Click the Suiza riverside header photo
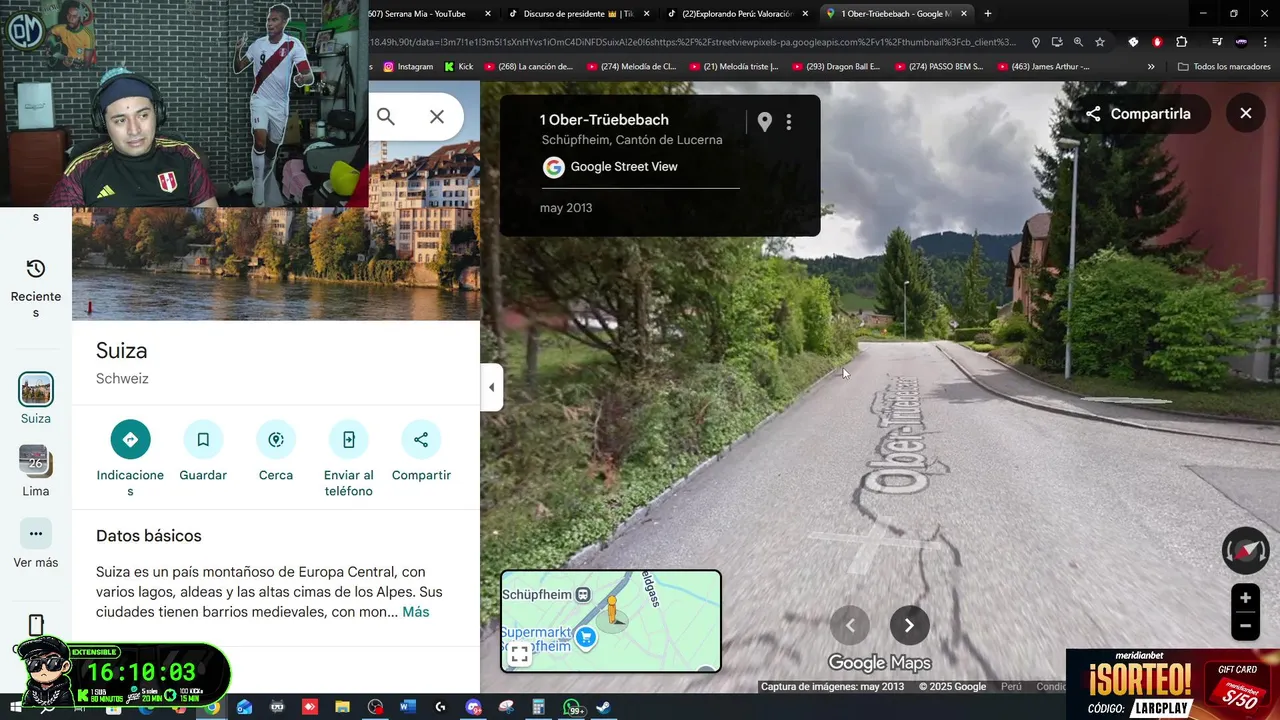The height and width of the screenshot is (720, 1280). pos(276,264)
